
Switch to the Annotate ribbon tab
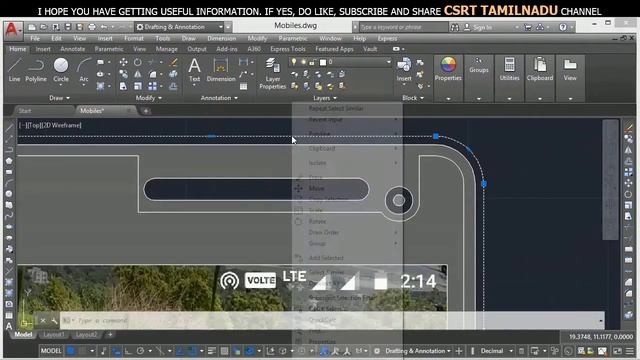73,49
